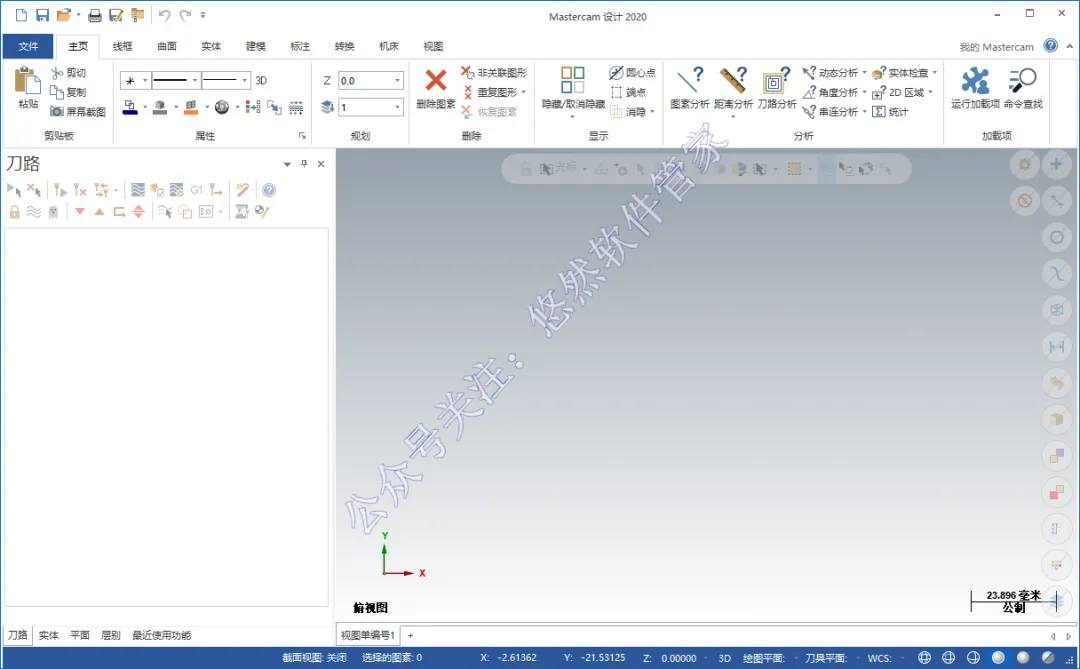Switch to the Levels (层别) panel tab
Image resolution: width=1080 pixels, height=669 pixels.
coord(111,635)
